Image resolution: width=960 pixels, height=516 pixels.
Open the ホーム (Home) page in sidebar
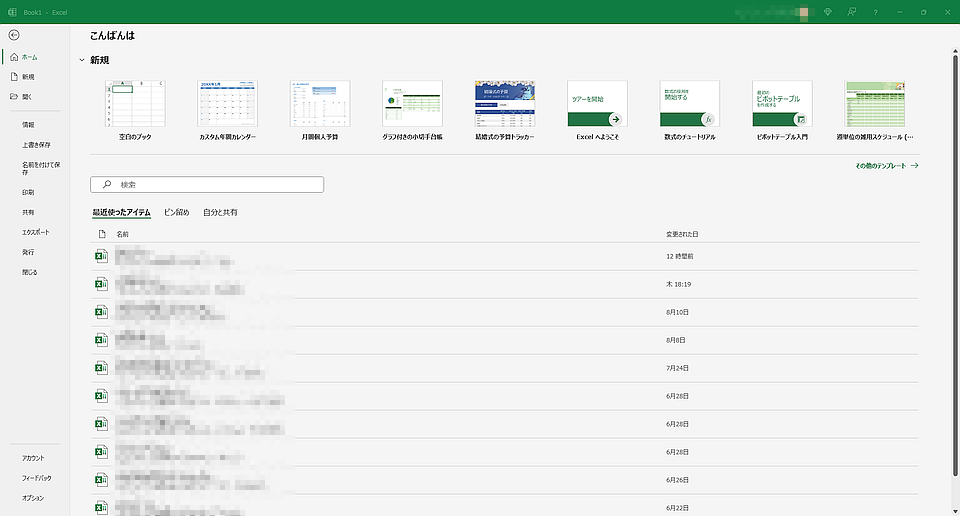[29, 57]
